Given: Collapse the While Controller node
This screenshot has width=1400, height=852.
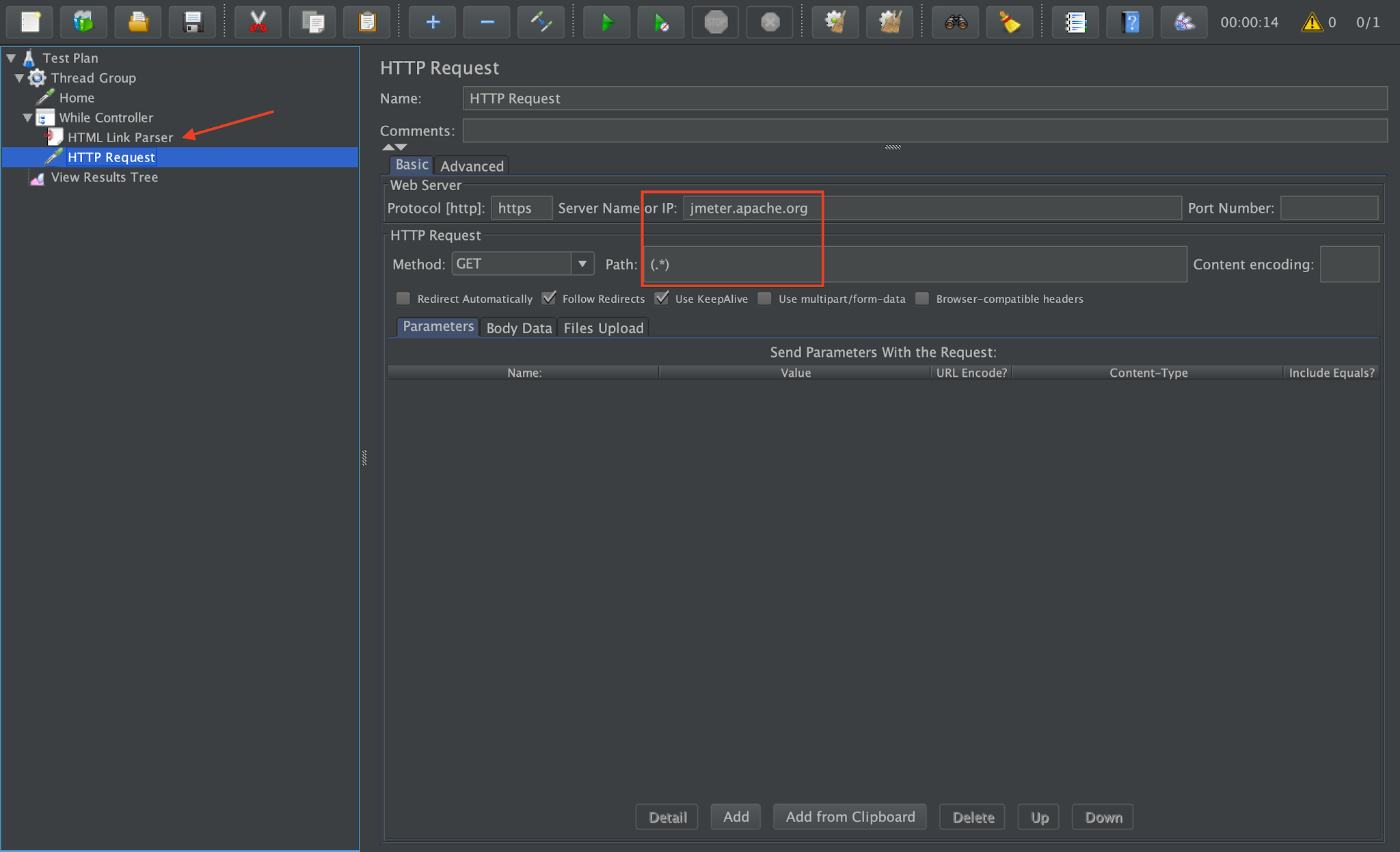Looking at the screenshot, I should 27,118.
